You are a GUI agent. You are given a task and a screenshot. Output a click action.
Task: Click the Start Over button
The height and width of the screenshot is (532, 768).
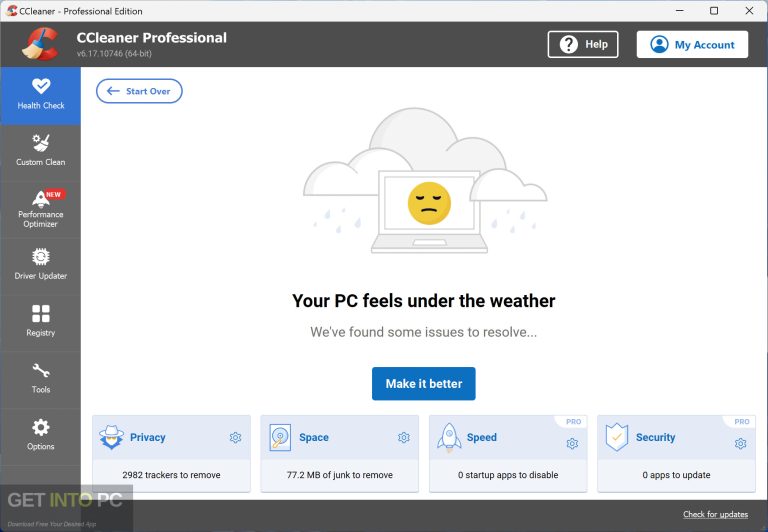pyautogui.click(x=139, y=91)
